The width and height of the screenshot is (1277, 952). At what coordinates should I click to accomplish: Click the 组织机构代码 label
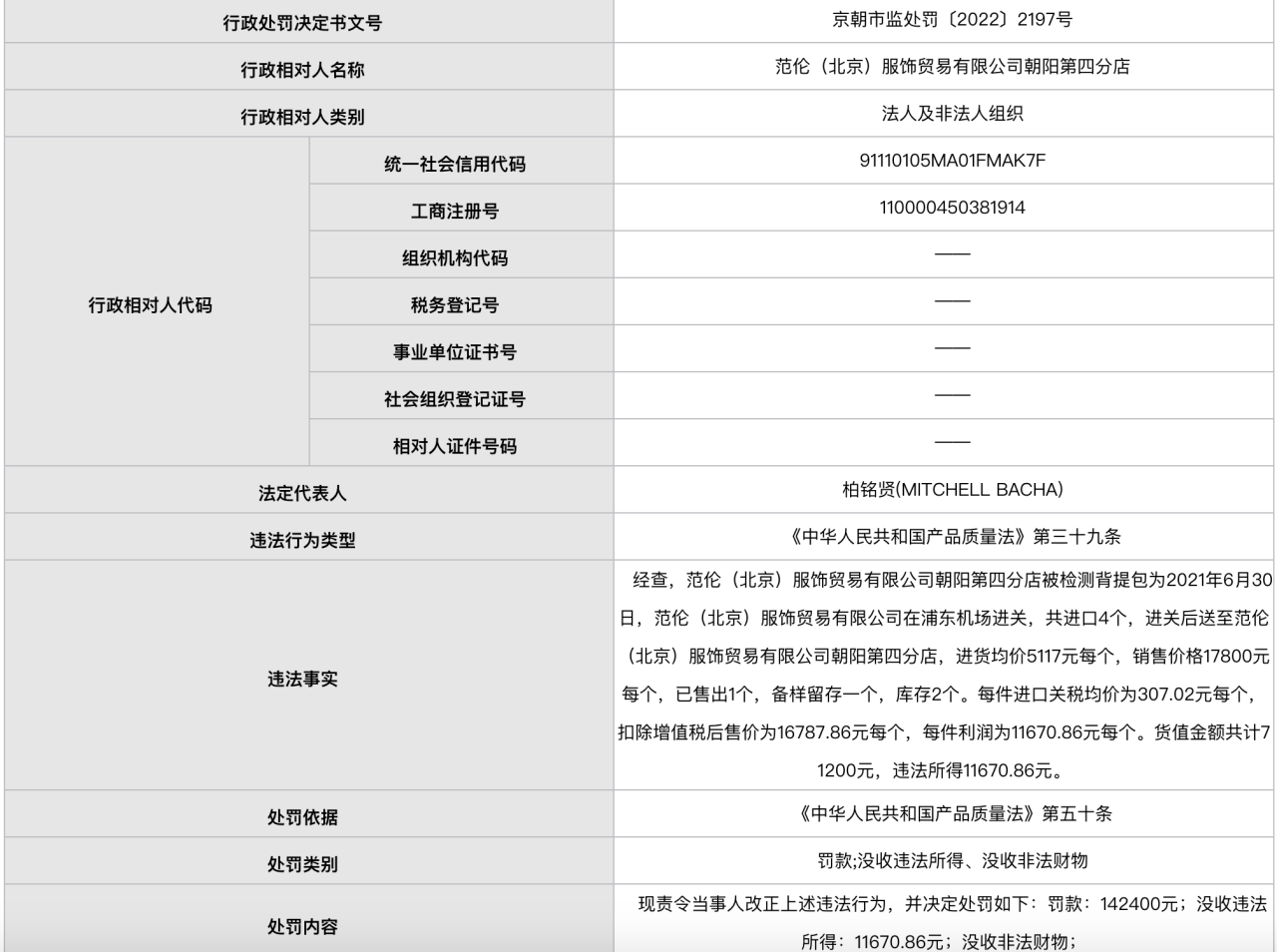454,258
